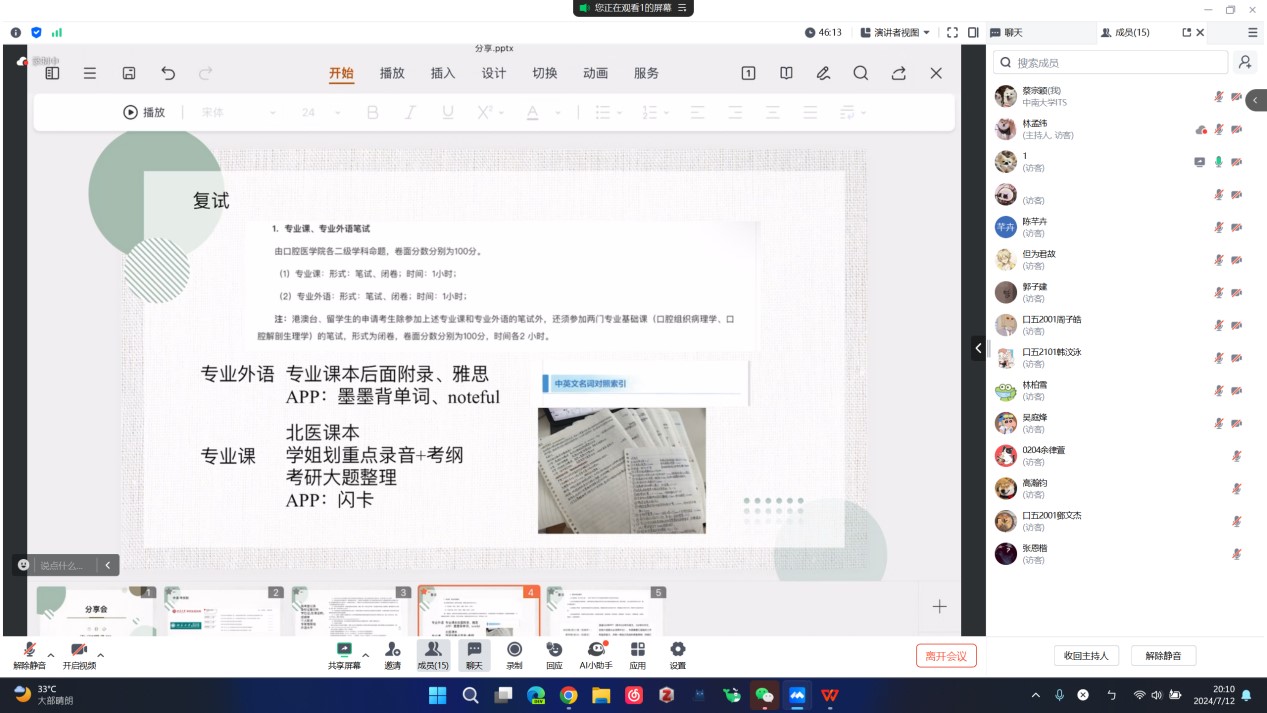Open the 邀请 invite icon

tap(392, 651)
